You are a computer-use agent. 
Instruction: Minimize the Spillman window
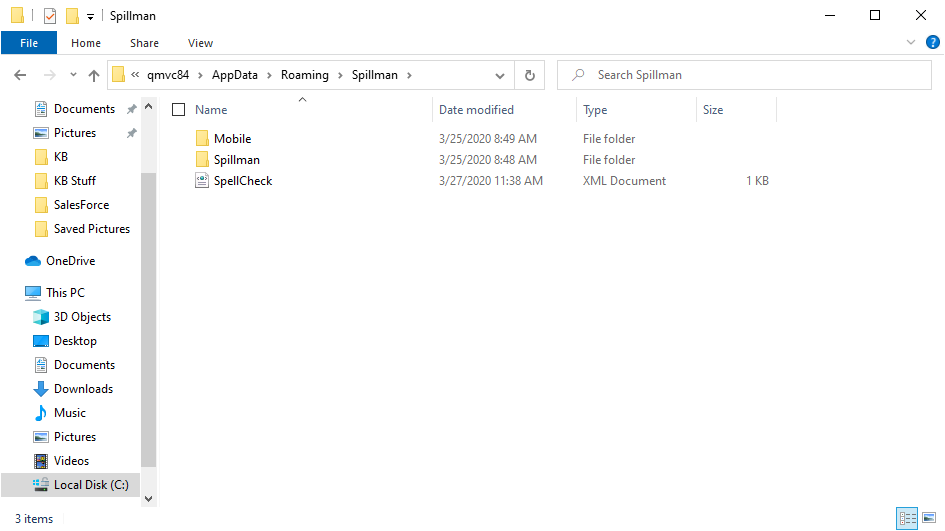(830, 16)
